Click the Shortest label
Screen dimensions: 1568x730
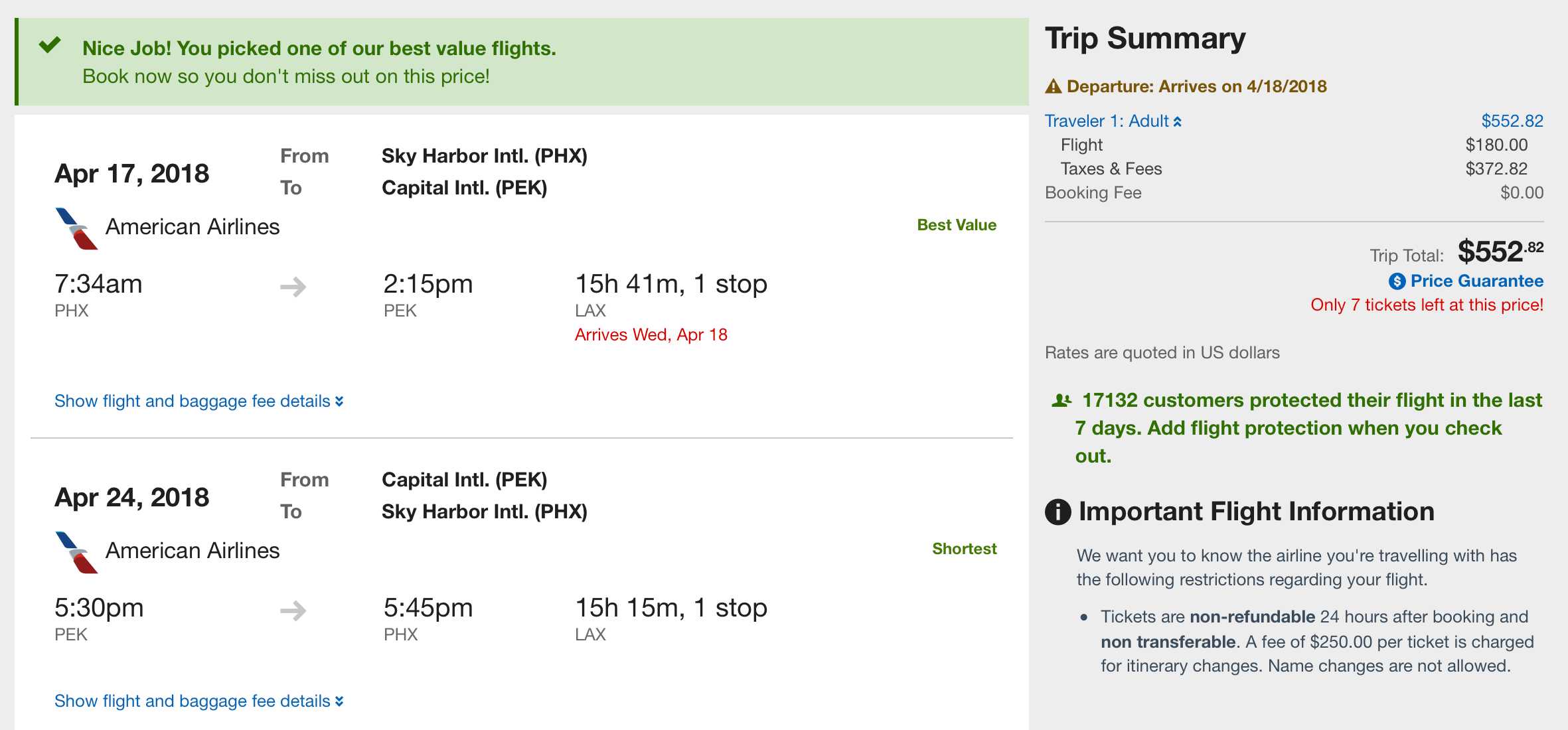tap(964, 549)
